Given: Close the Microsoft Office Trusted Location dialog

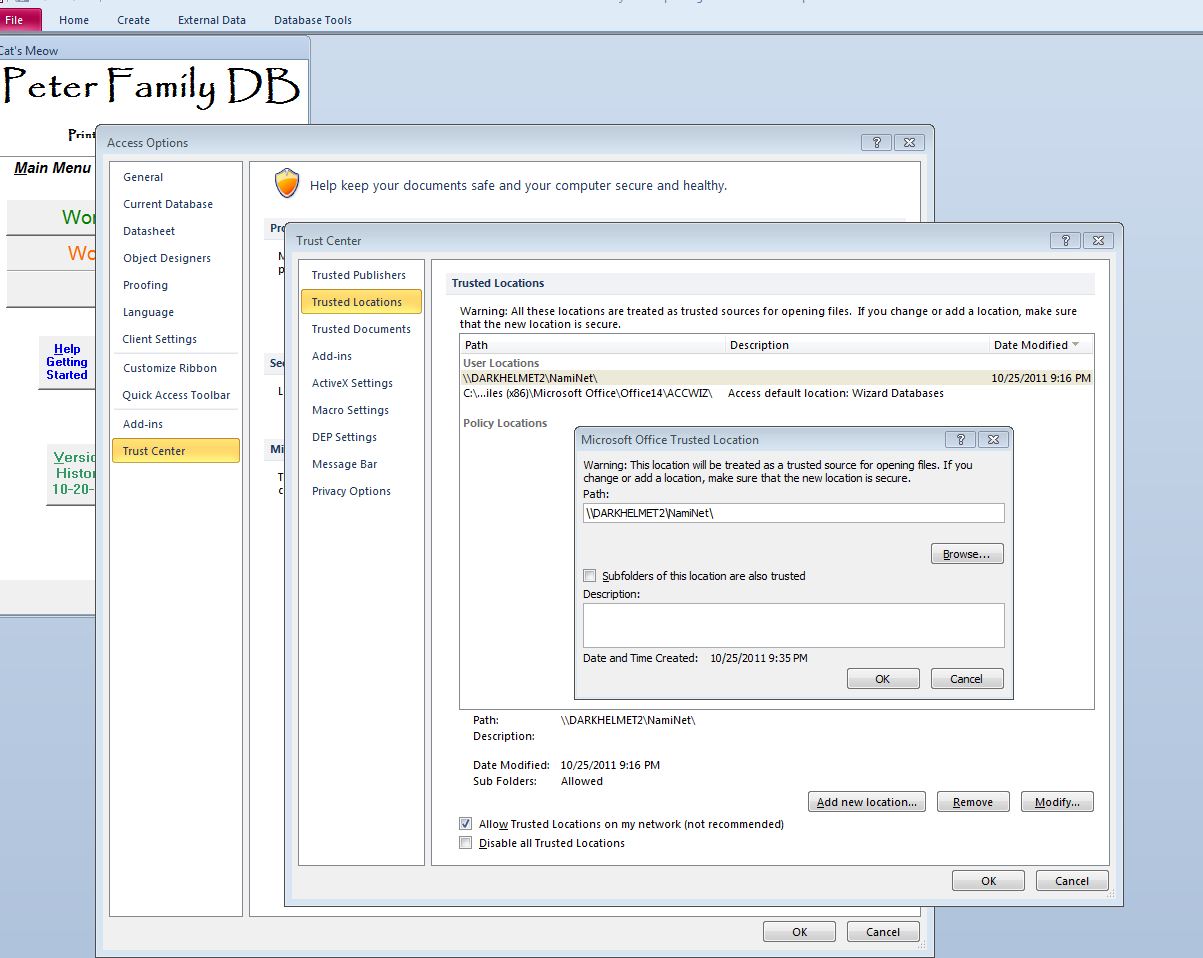Looking at the screenshot, I should tap(992, 439).
